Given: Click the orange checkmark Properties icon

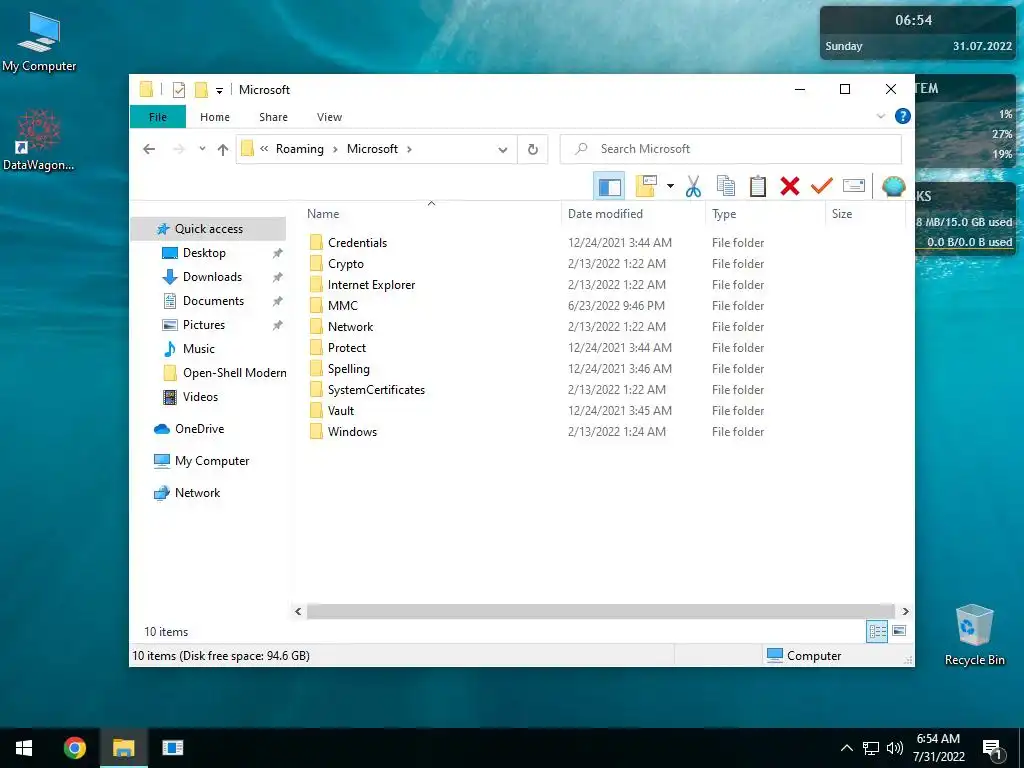Looking at the screenshot, I should coord(821,186).
